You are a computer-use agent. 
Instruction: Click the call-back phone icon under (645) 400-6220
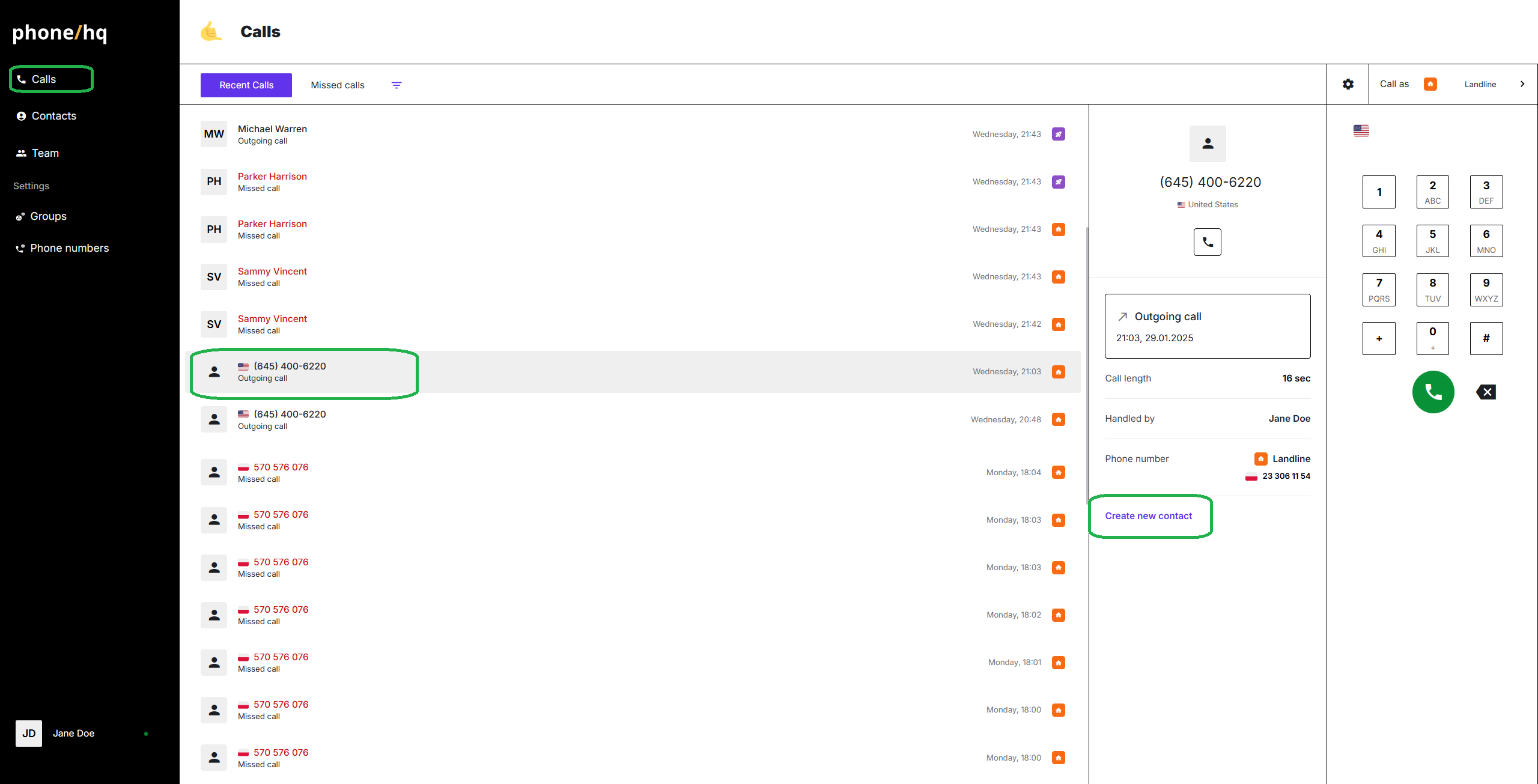point(1207,242)
